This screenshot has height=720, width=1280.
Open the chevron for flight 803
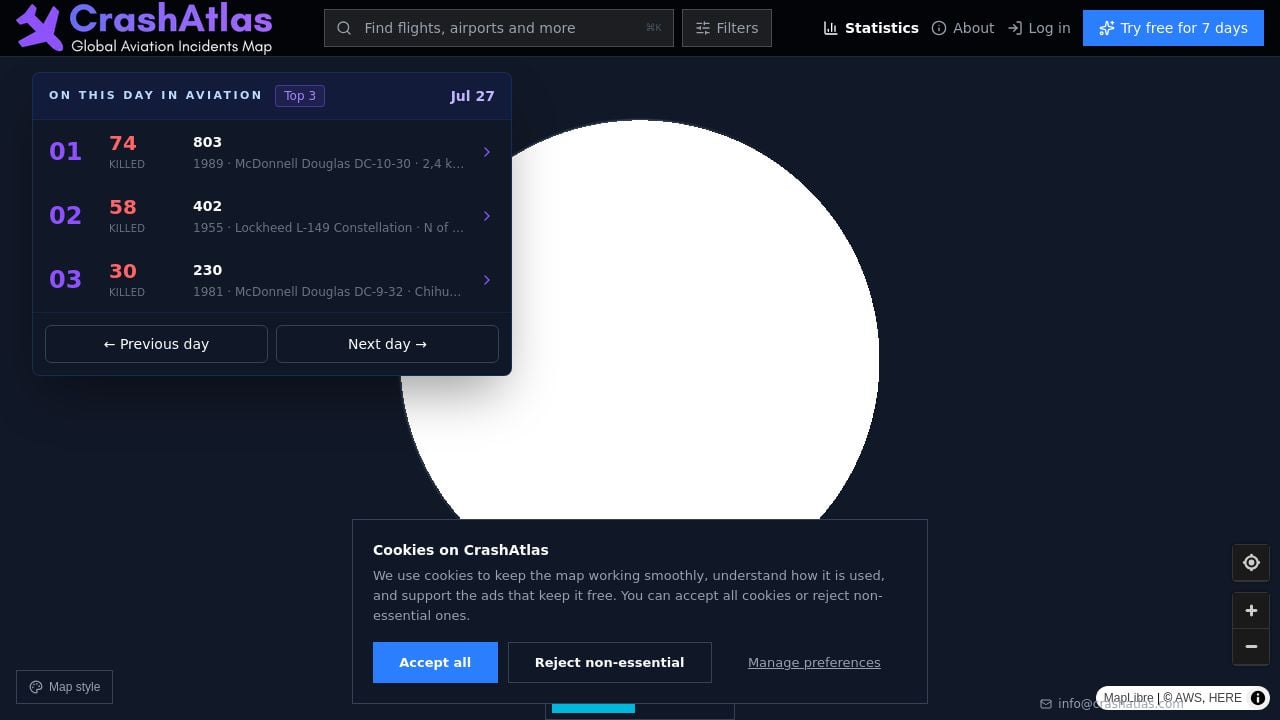[x=487, y=152]
